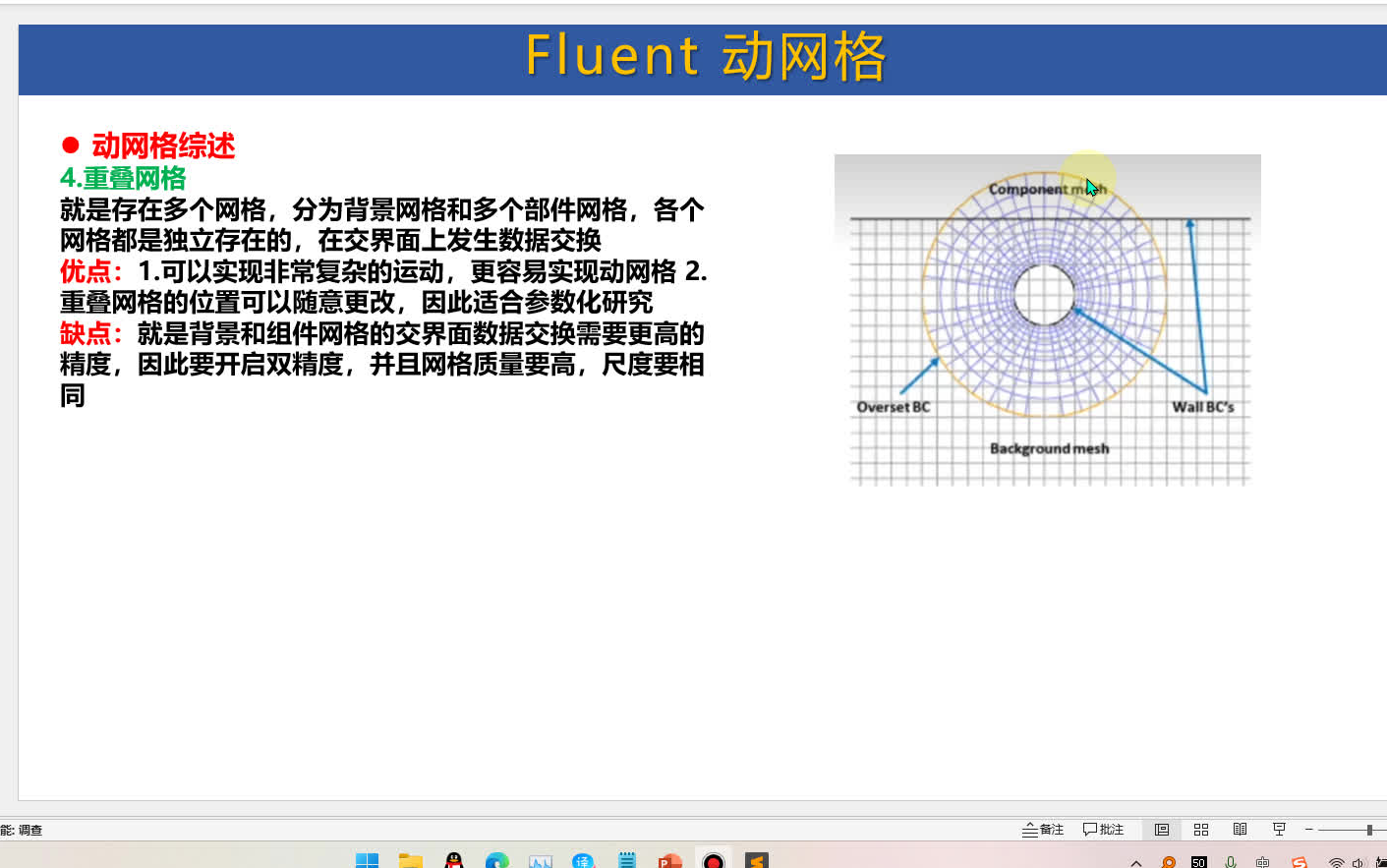This screenshot has width=1387, height=868.
Task: Toggle the 中 input language indicator
Action: (x=1263, y=862)
